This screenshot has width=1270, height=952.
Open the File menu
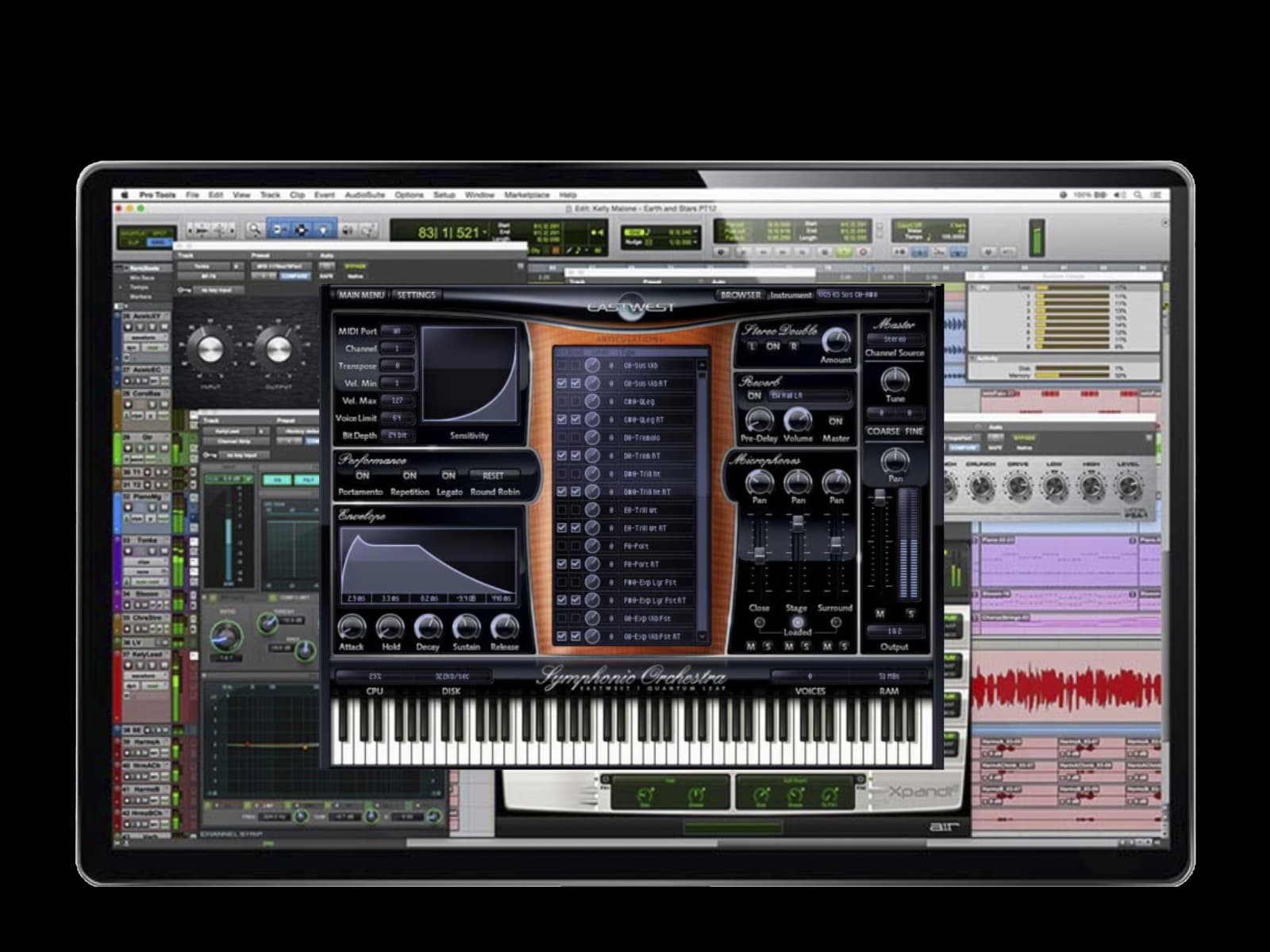click(x=192, y=194)
